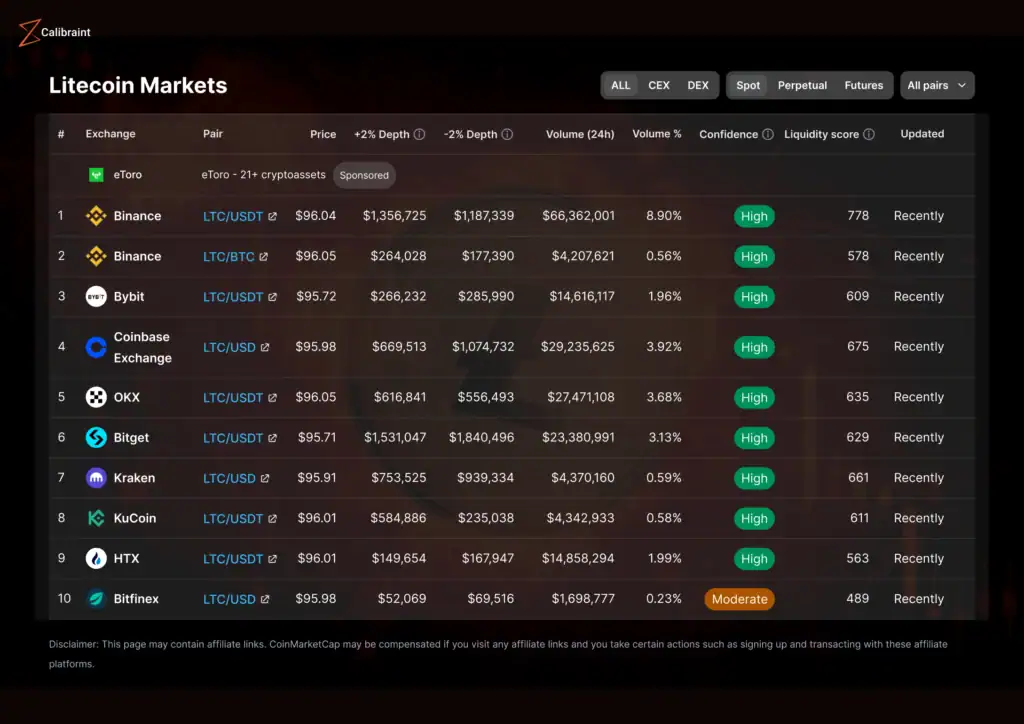Image resolution: width=1024 pixels, height=724 pixels.
Task: Click the eToro sponsored logo
Action: [95, 174]
